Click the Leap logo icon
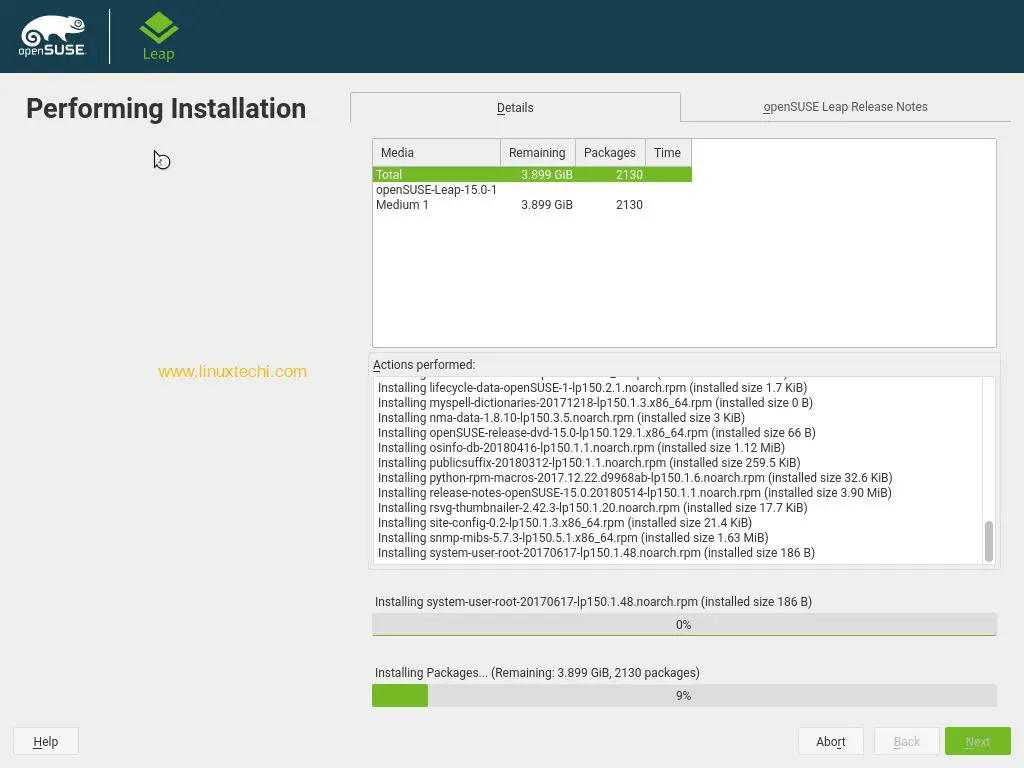Image resolution: width=1024 pixels, height=768 pixels. point(159,37)
